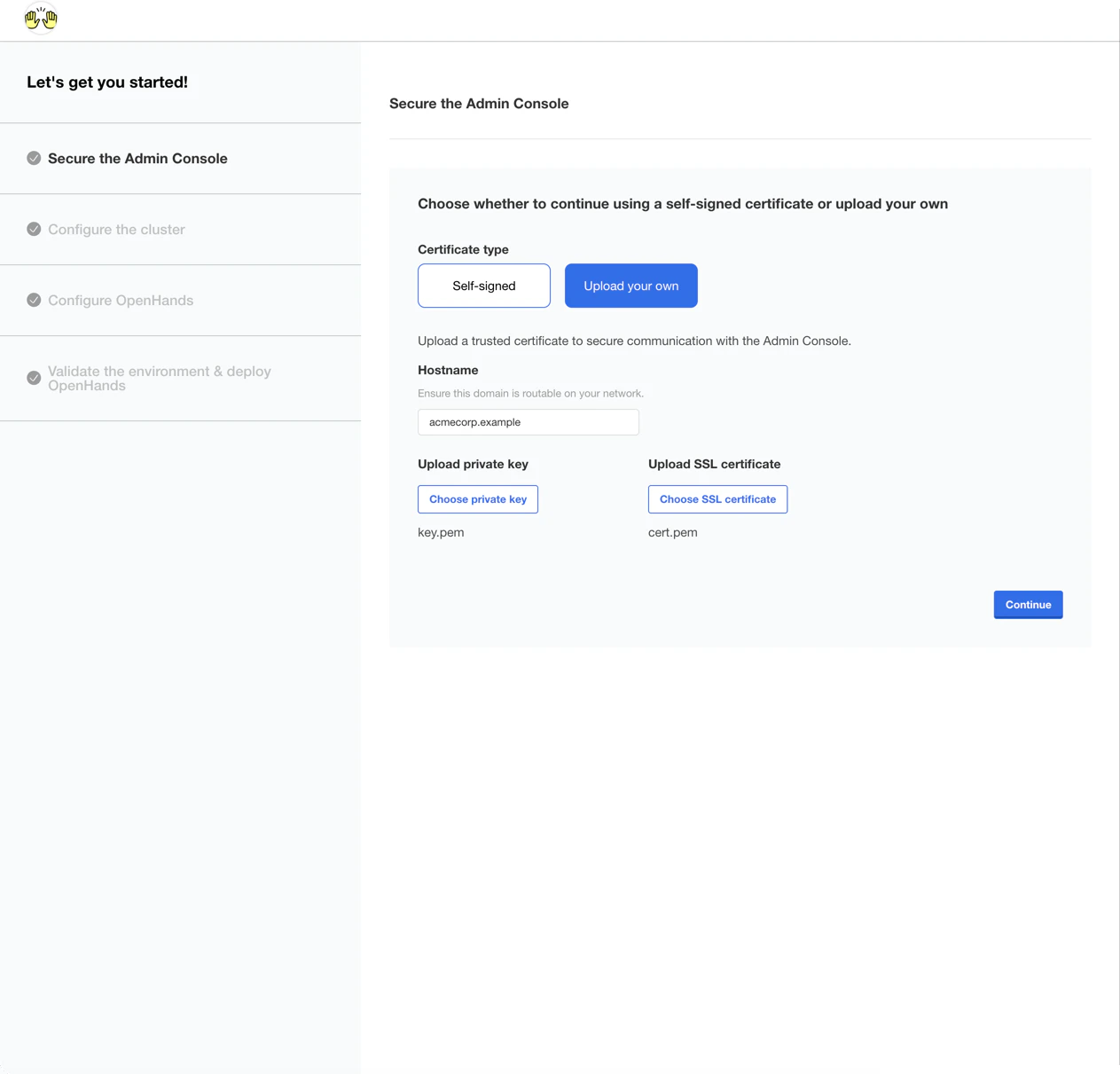This screenshot has height=1074, width=1120.
Task: Click the Choose private key button
Action: (x=478, y=498)
